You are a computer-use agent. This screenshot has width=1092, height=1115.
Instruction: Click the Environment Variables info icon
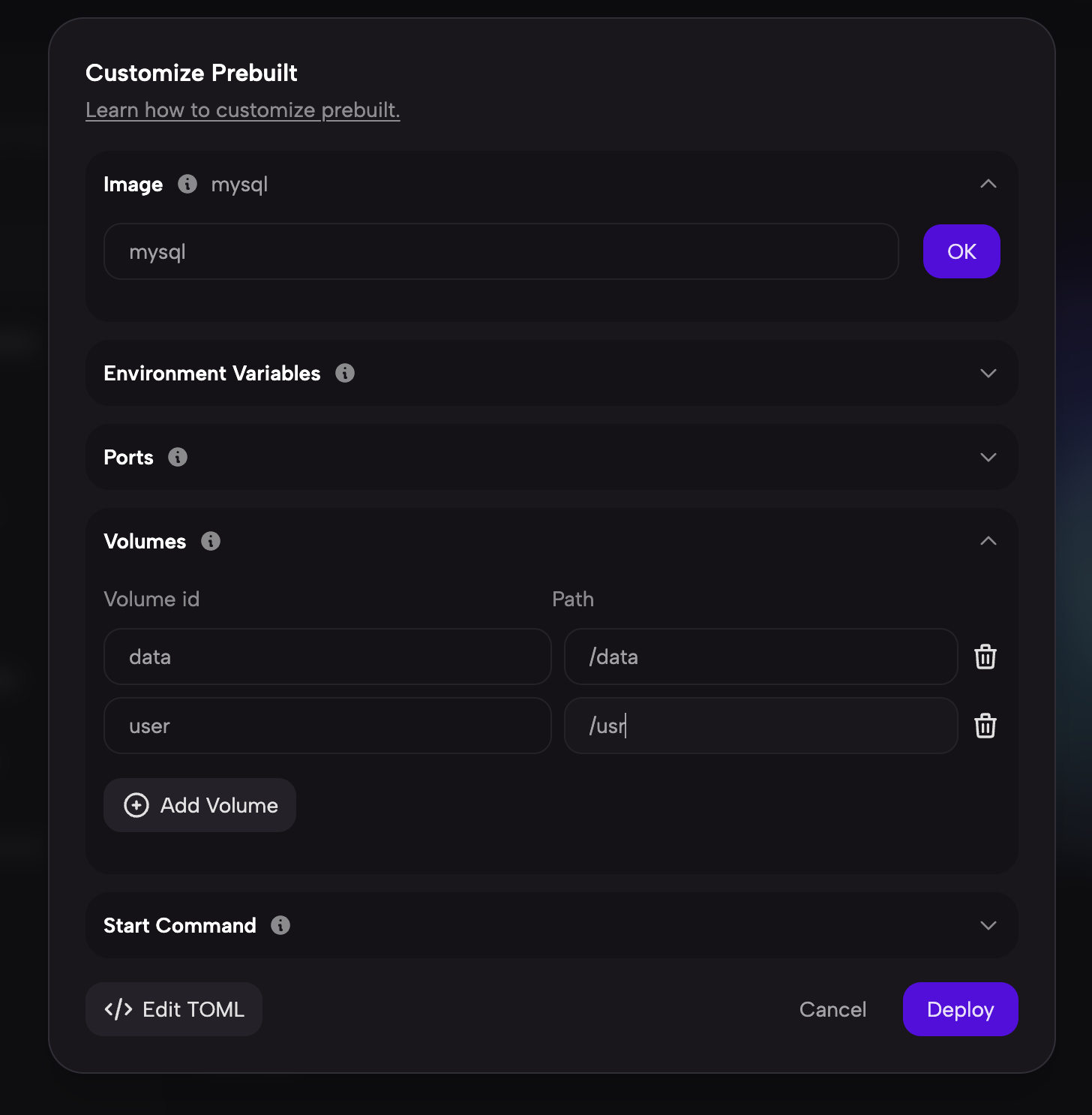click(x=345, y=373)
